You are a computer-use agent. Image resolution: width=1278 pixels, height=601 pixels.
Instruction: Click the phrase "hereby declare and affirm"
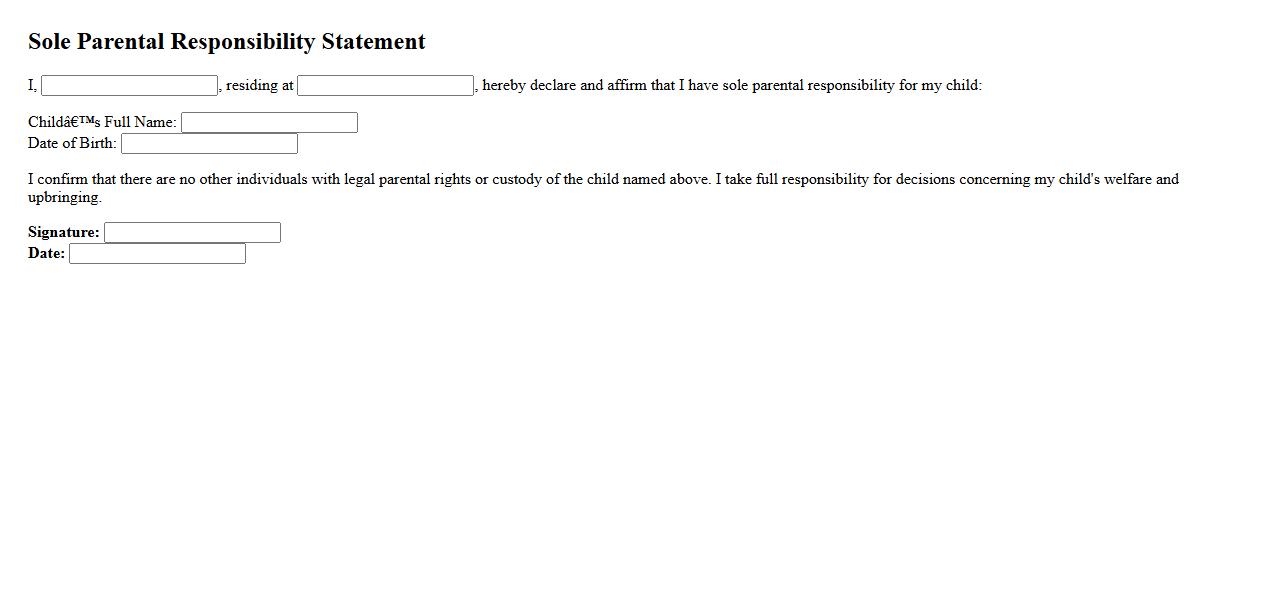click(x=564, y=86)
